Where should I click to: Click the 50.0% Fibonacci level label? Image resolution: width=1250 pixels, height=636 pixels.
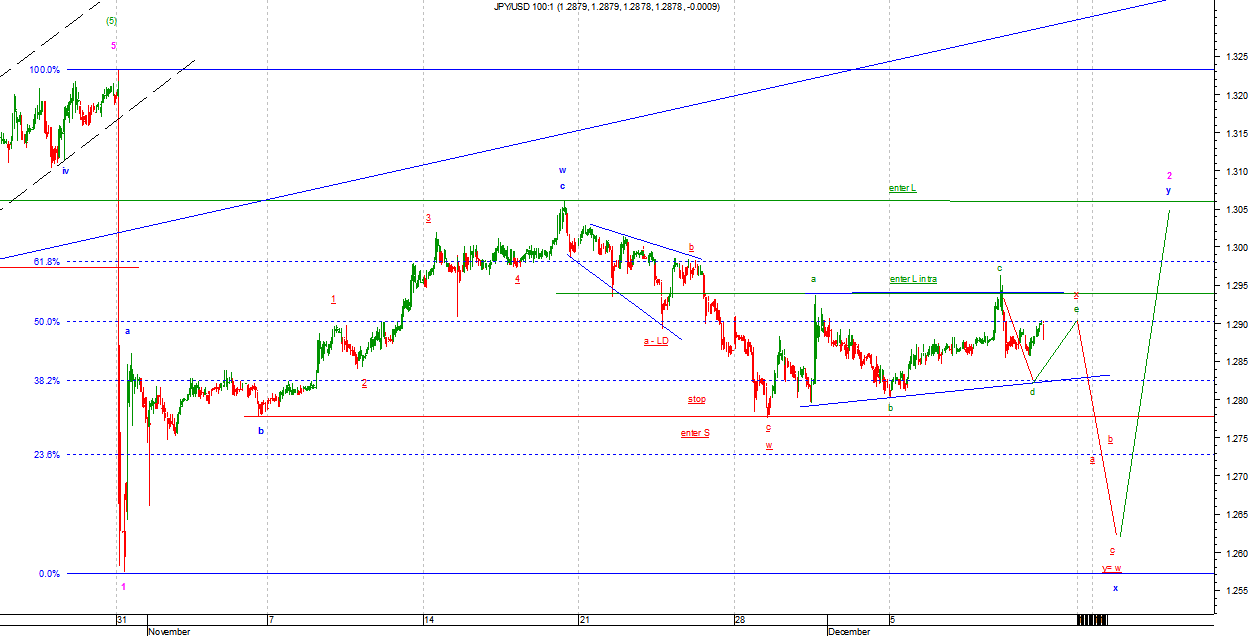[46, 322]
